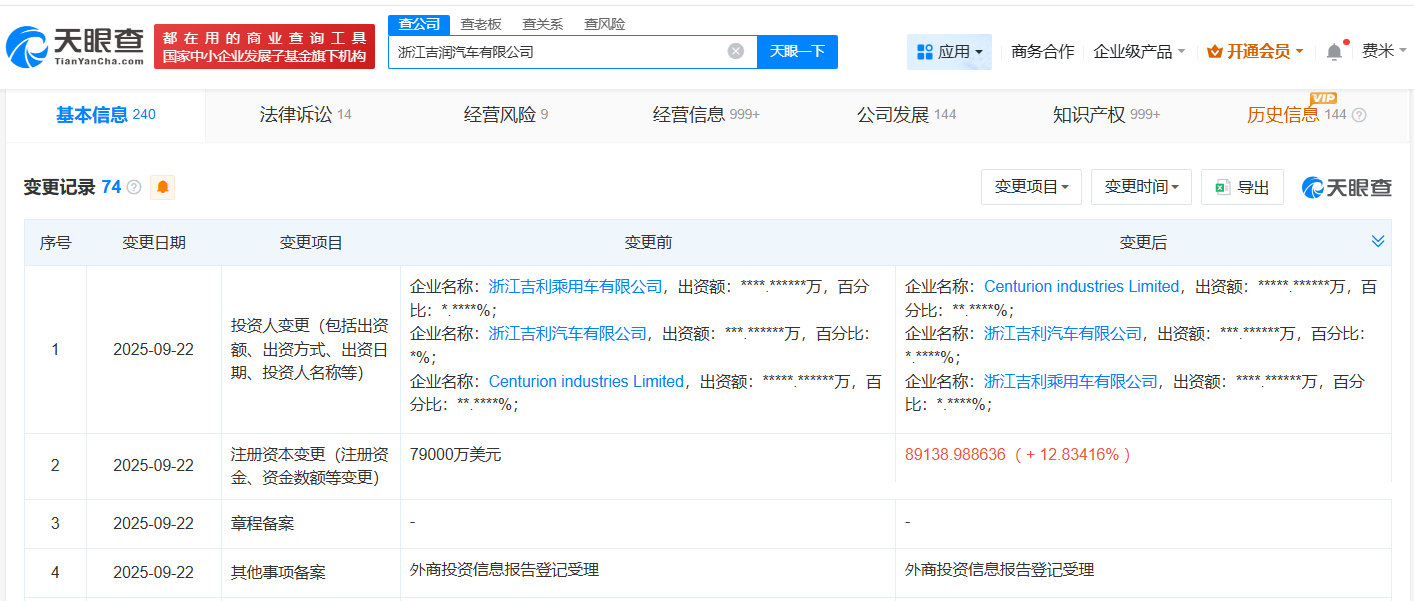
Task: Click the 序号 column header
Action: click(55, 243)
